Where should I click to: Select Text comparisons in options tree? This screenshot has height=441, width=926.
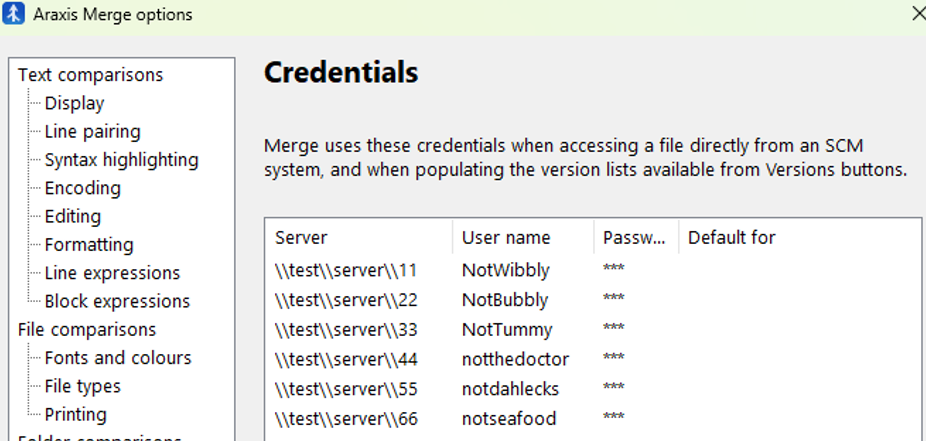[x=90, y=75]
